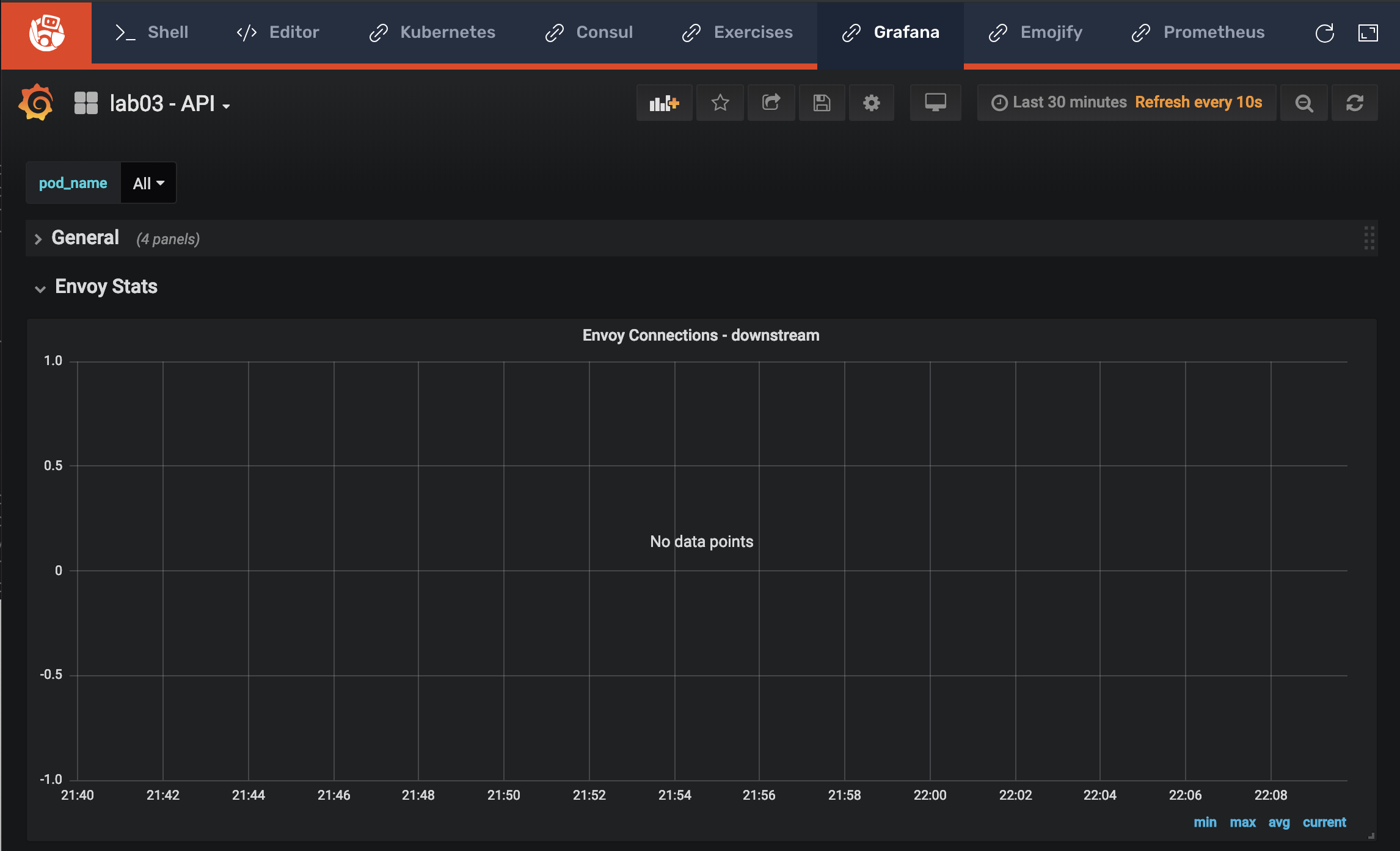Screen dimensions: 1400x851
Task: Switch to the Consul tab
Action: click(x=589, y=32)
